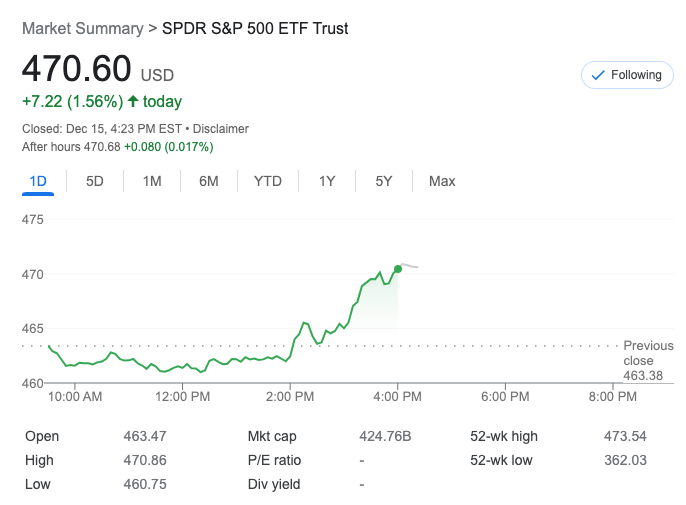Screen dimensions: 686x505
Task: Click the Mkt cap value 424.76B
Action: (385, 436)
